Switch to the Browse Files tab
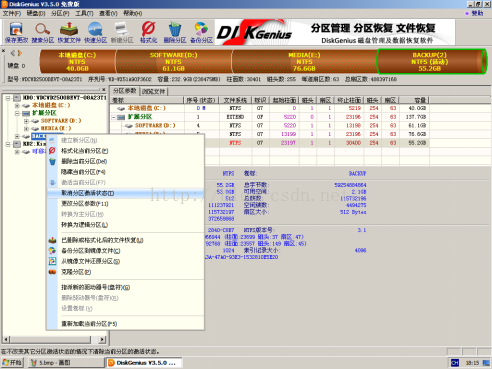This screenshot has height=369, width=492. (x=153, y=91)
